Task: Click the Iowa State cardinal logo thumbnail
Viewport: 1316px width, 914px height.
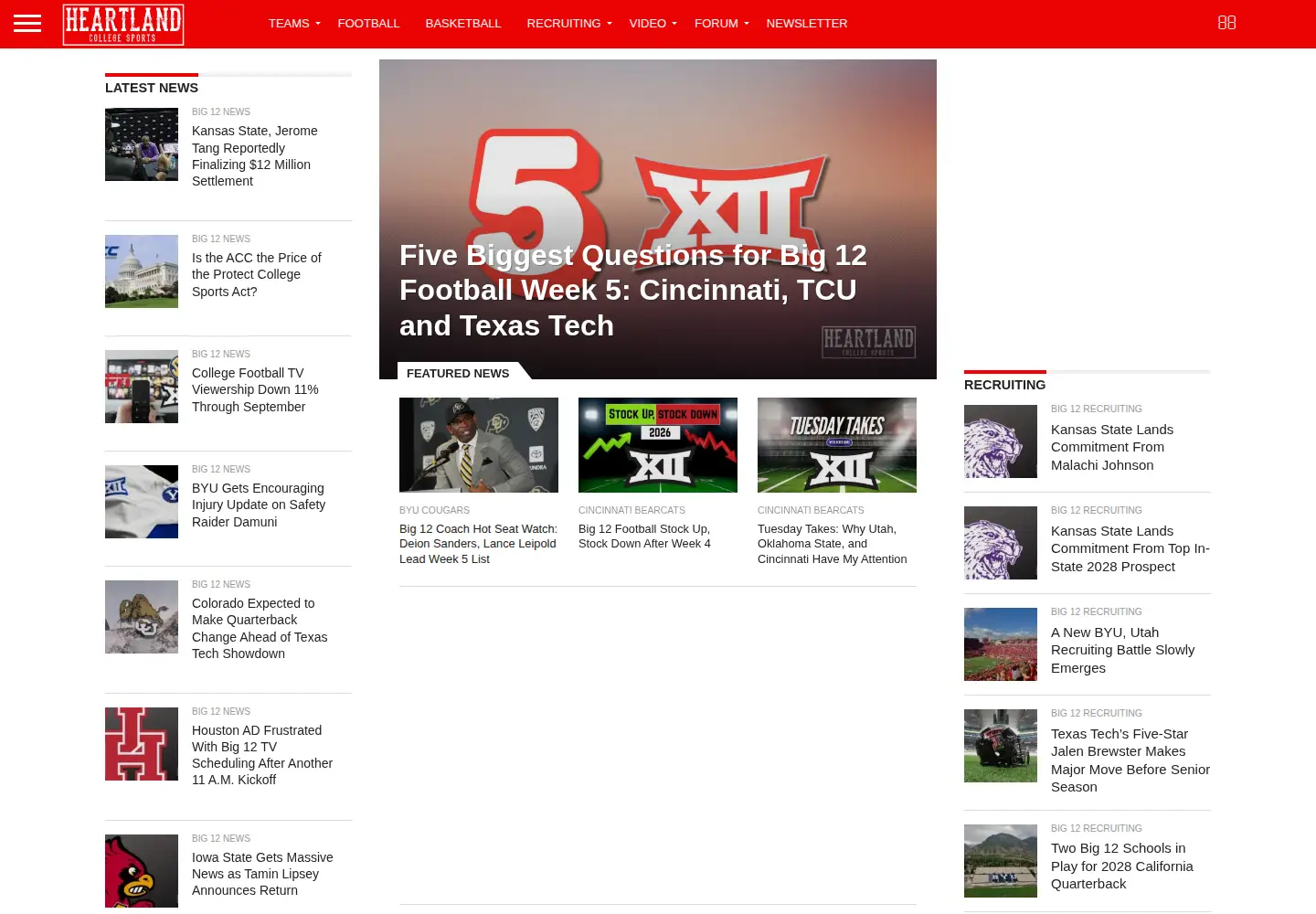Action: (142, 871)
